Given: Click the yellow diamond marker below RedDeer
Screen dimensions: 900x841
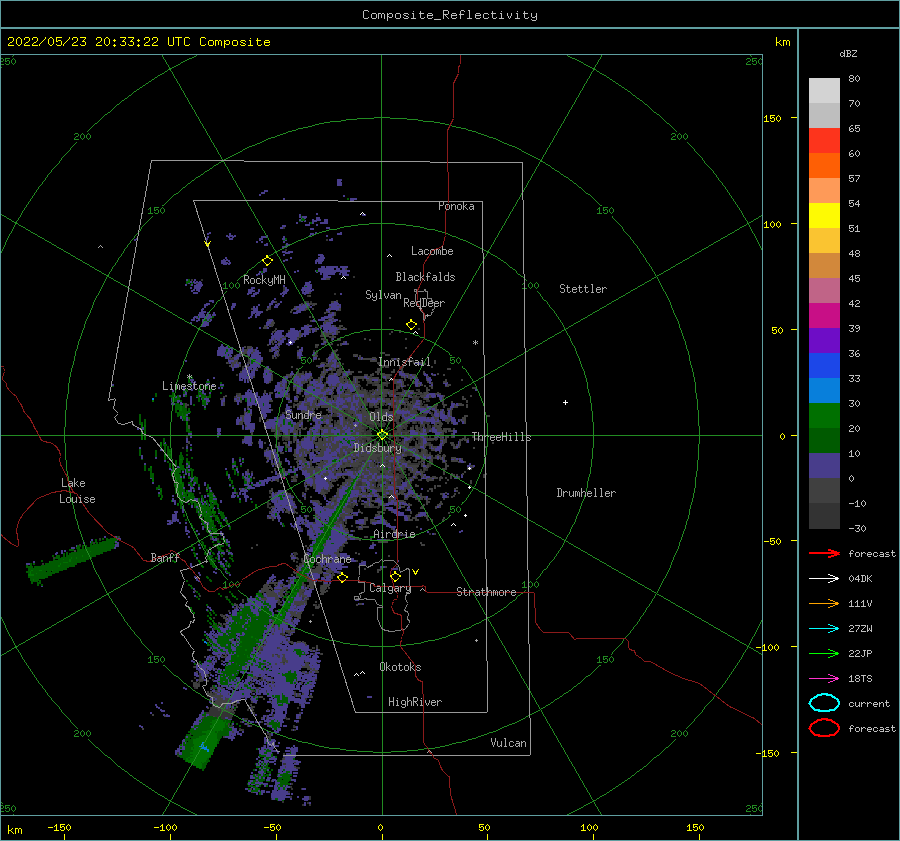Looking at the screenshot, I should pos(412,325).
